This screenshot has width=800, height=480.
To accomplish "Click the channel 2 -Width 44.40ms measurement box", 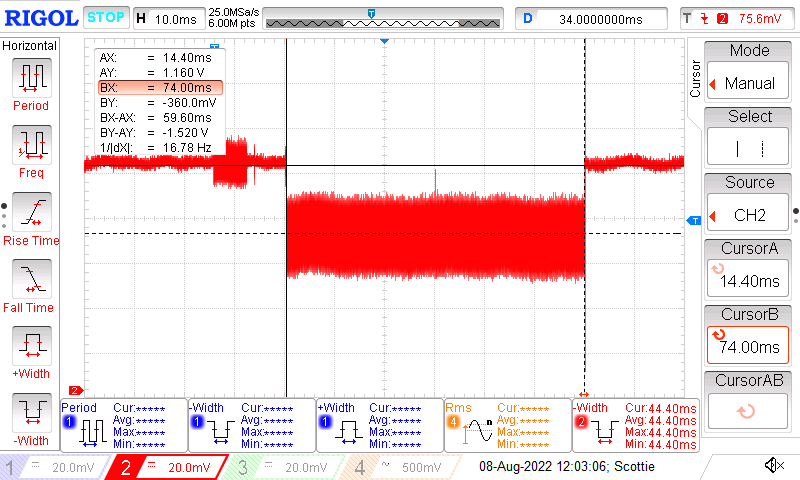I will (636, 425).
